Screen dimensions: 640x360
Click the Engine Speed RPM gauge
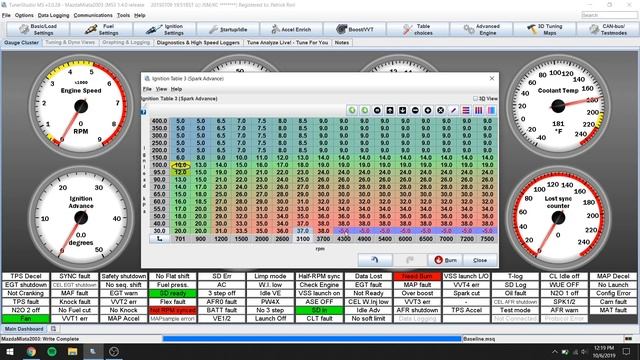pyautogui.click(x=81, y=106)
